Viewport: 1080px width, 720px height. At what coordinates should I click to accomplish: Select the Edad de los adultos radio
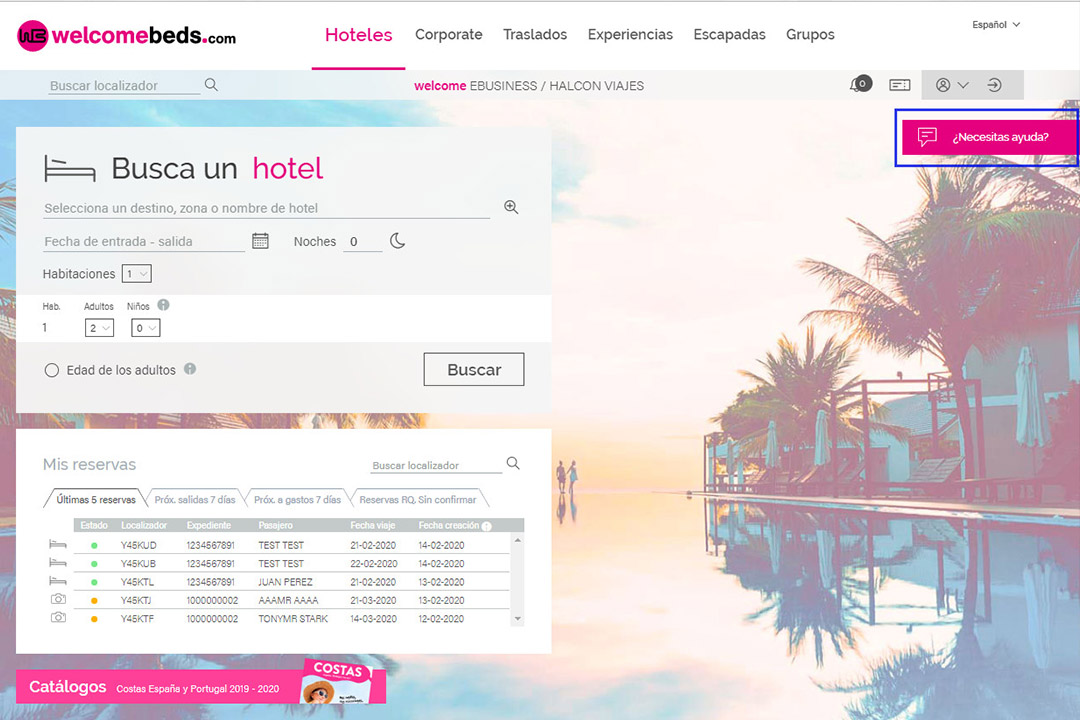(x=52, y=370)
